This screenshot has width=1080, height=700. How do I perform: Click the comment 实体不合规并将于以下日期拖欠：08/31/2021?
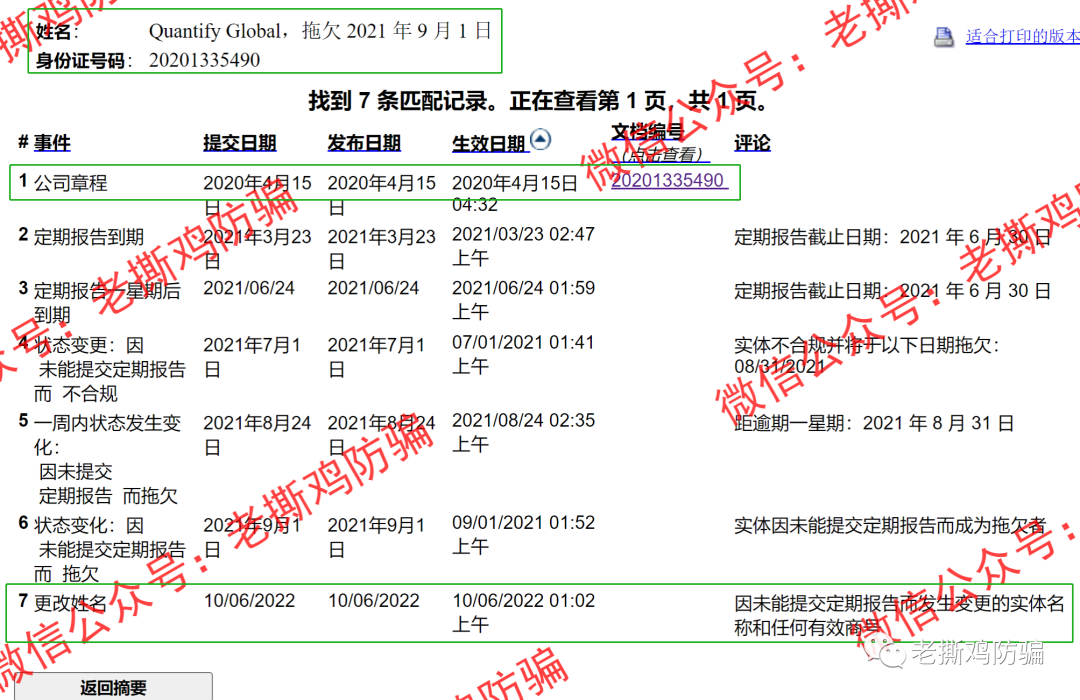point(866,356)
